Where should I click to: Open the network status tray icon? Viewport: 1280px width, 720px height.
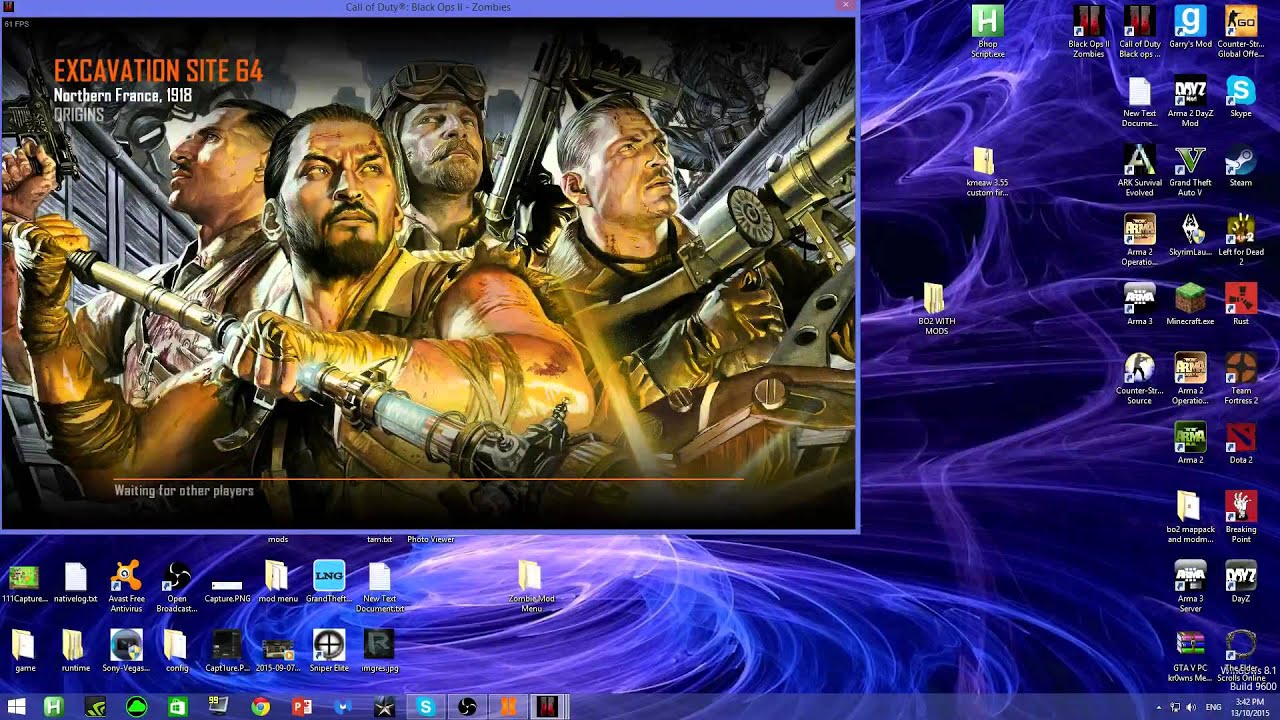click(1175, 707)
